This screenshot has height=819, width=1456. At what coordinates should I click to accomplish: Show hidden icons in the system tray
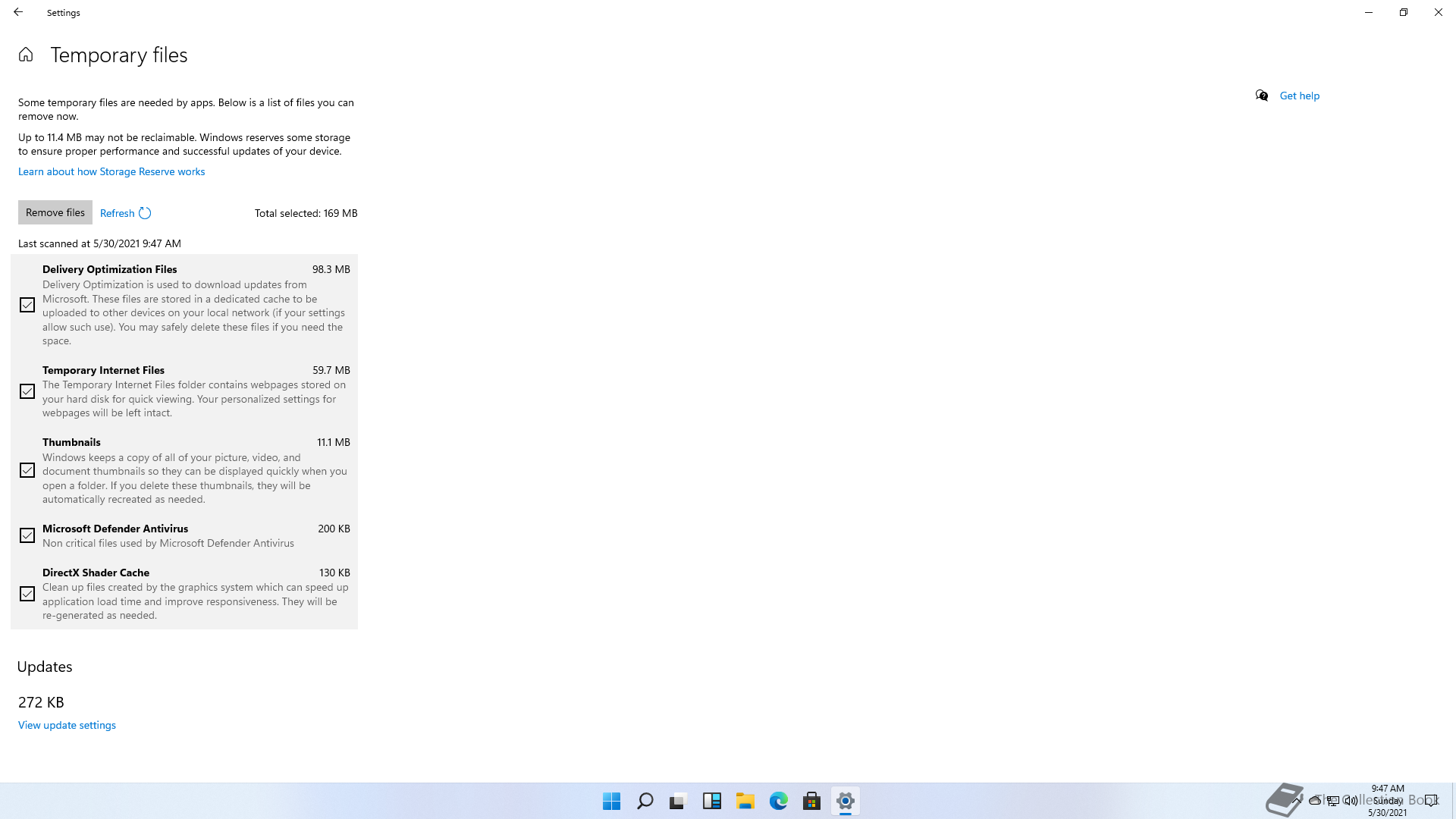pyautogui.click(x=1298, y=800)
